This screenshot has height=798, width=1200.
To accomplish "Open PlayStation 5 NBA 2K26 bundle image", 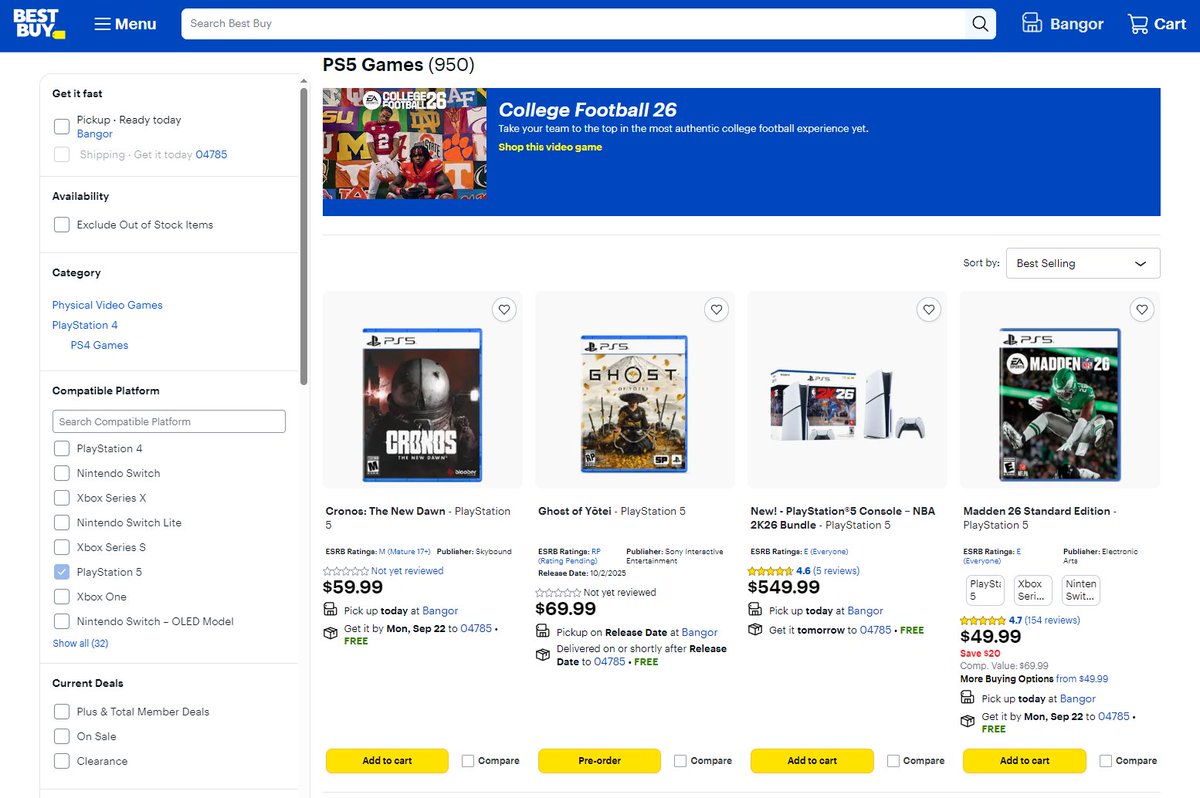I will click(x=847, y=404).
